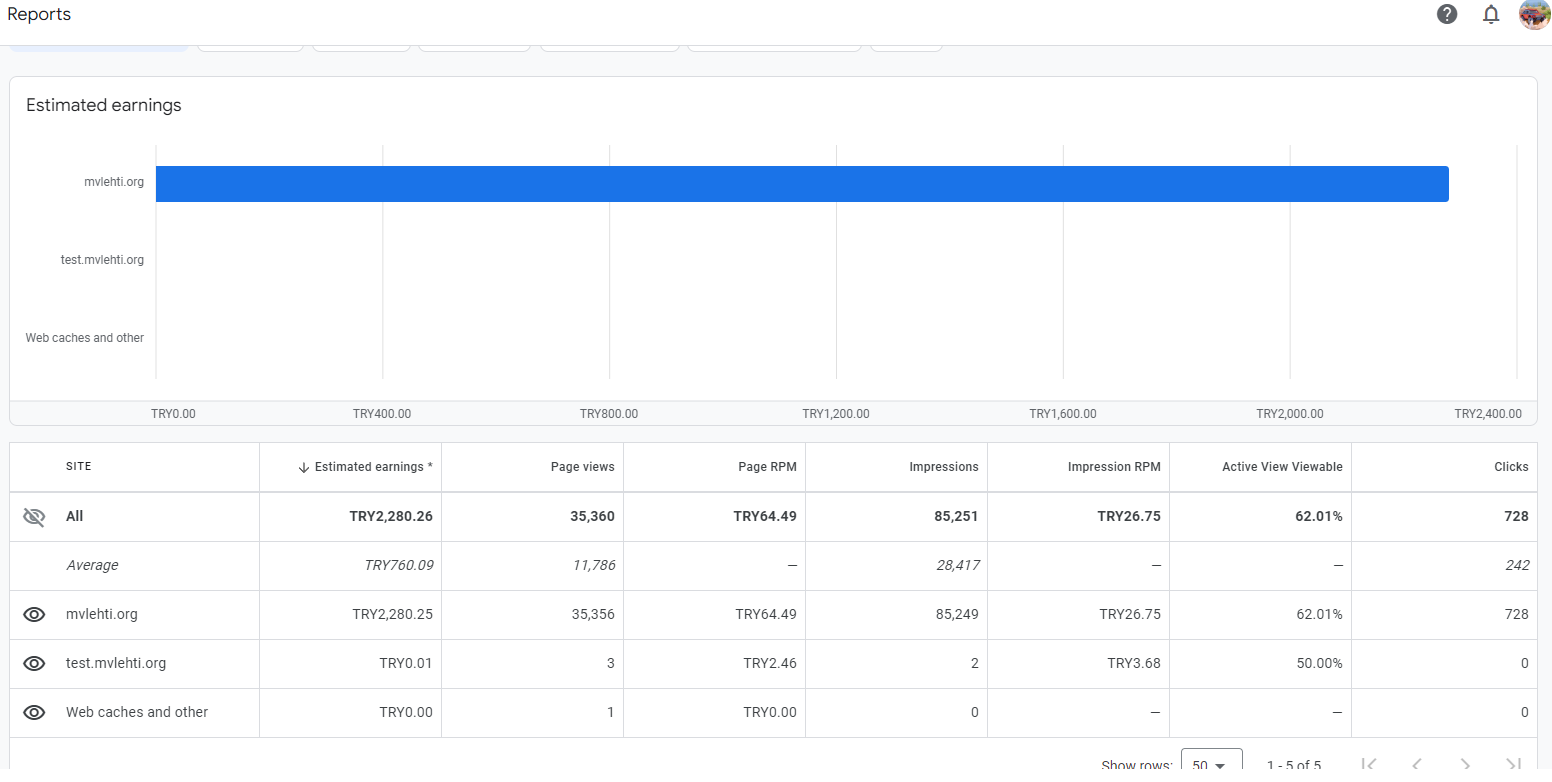Click the TRY400.00 chart axis label
The width and height of the screenshot is (1552, 782).
pos(382,414)
